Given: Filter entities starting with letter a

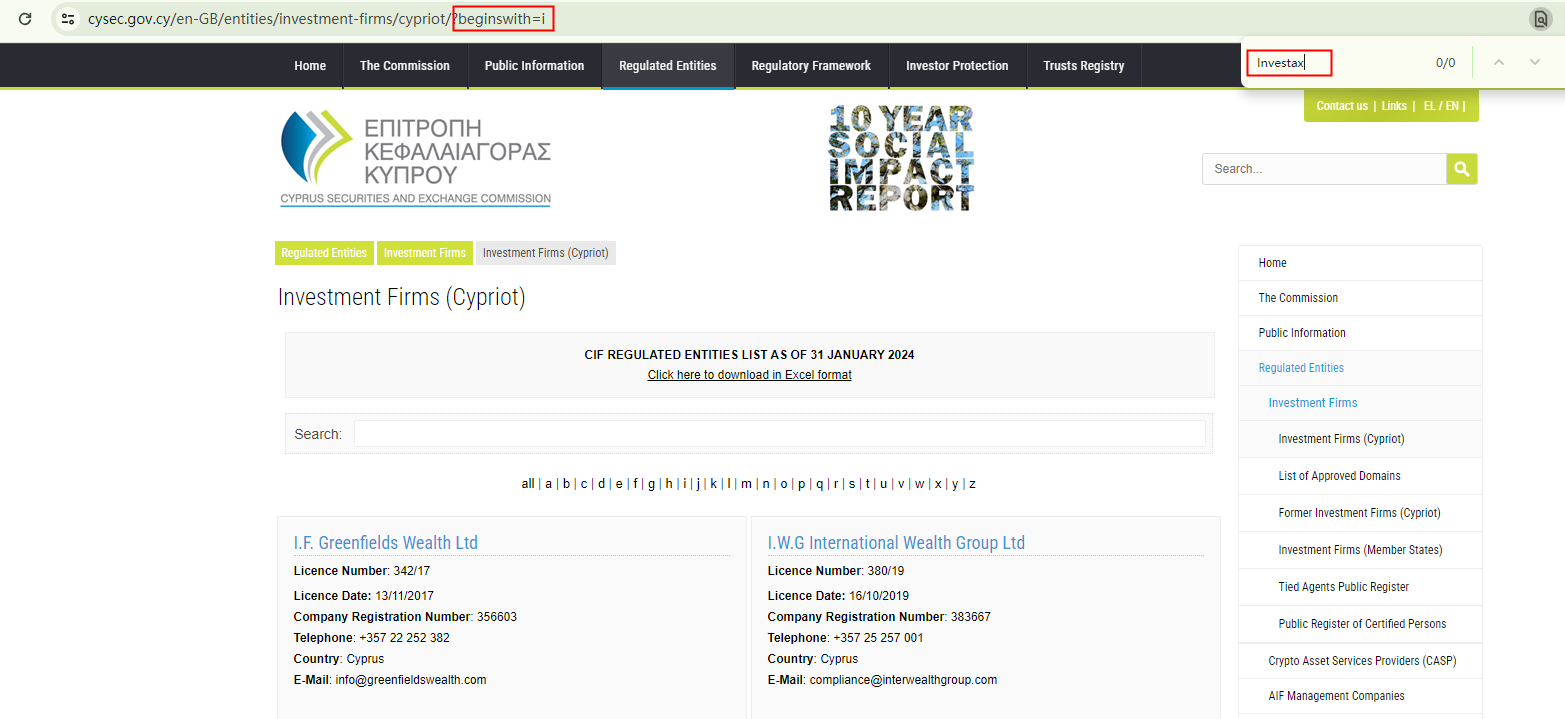Looking at the screenshot, I should tap(548, 484).
